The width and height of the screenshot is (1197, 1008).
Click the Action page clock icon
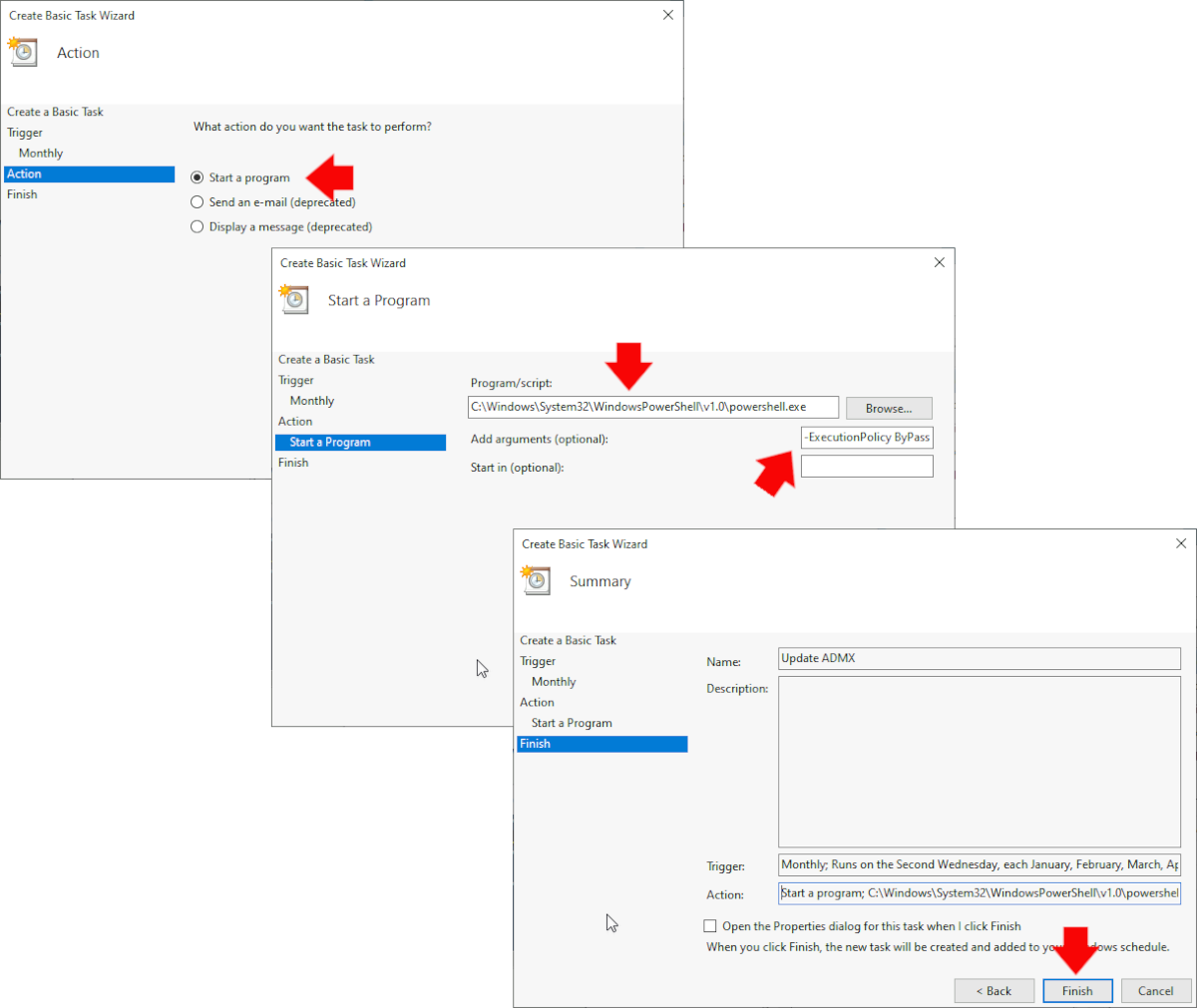pyautogui.click(x=24, y=52)
